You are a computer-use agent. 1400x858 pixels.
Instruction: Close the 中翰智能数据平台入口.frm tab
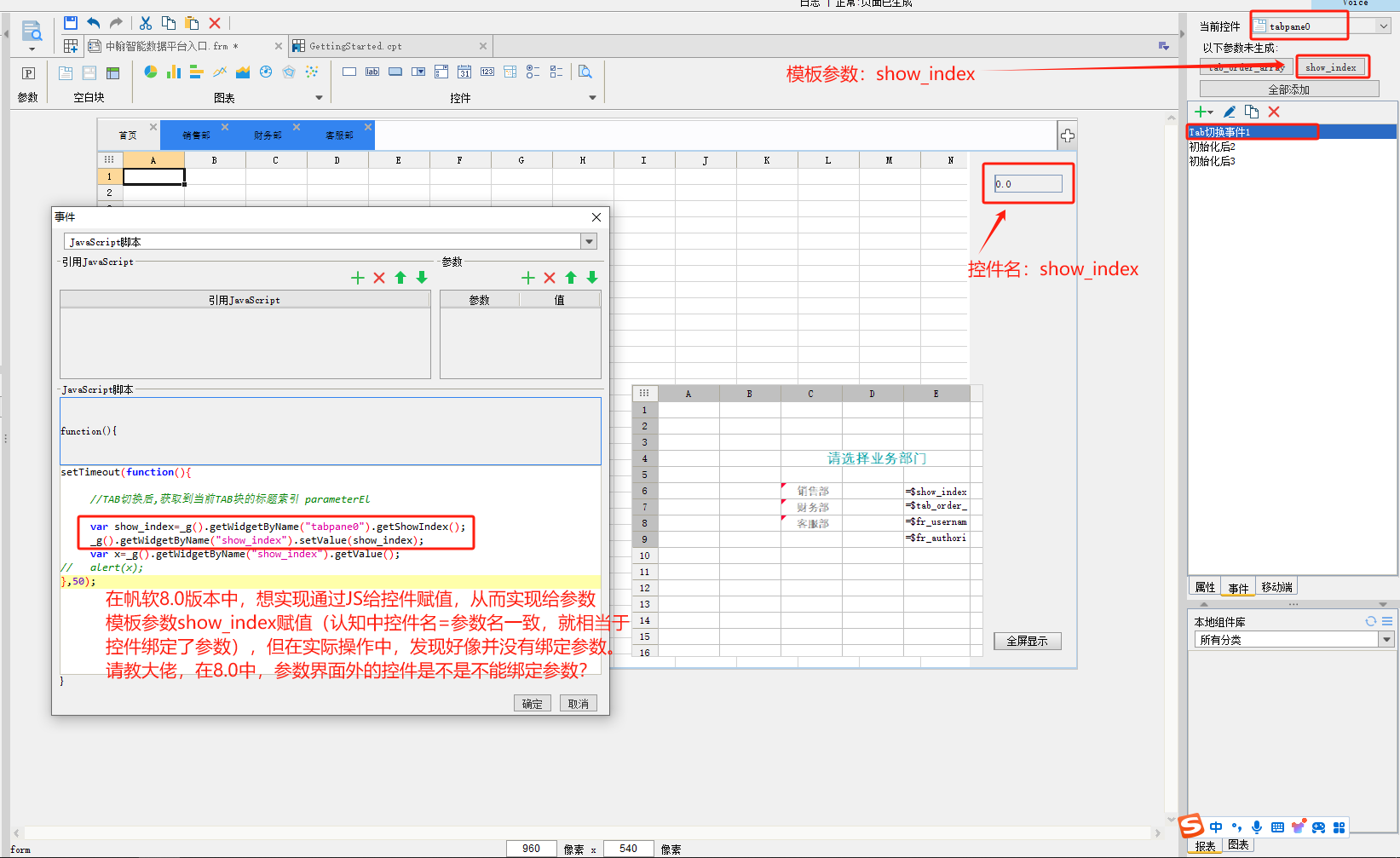click(x=279, y=46)
